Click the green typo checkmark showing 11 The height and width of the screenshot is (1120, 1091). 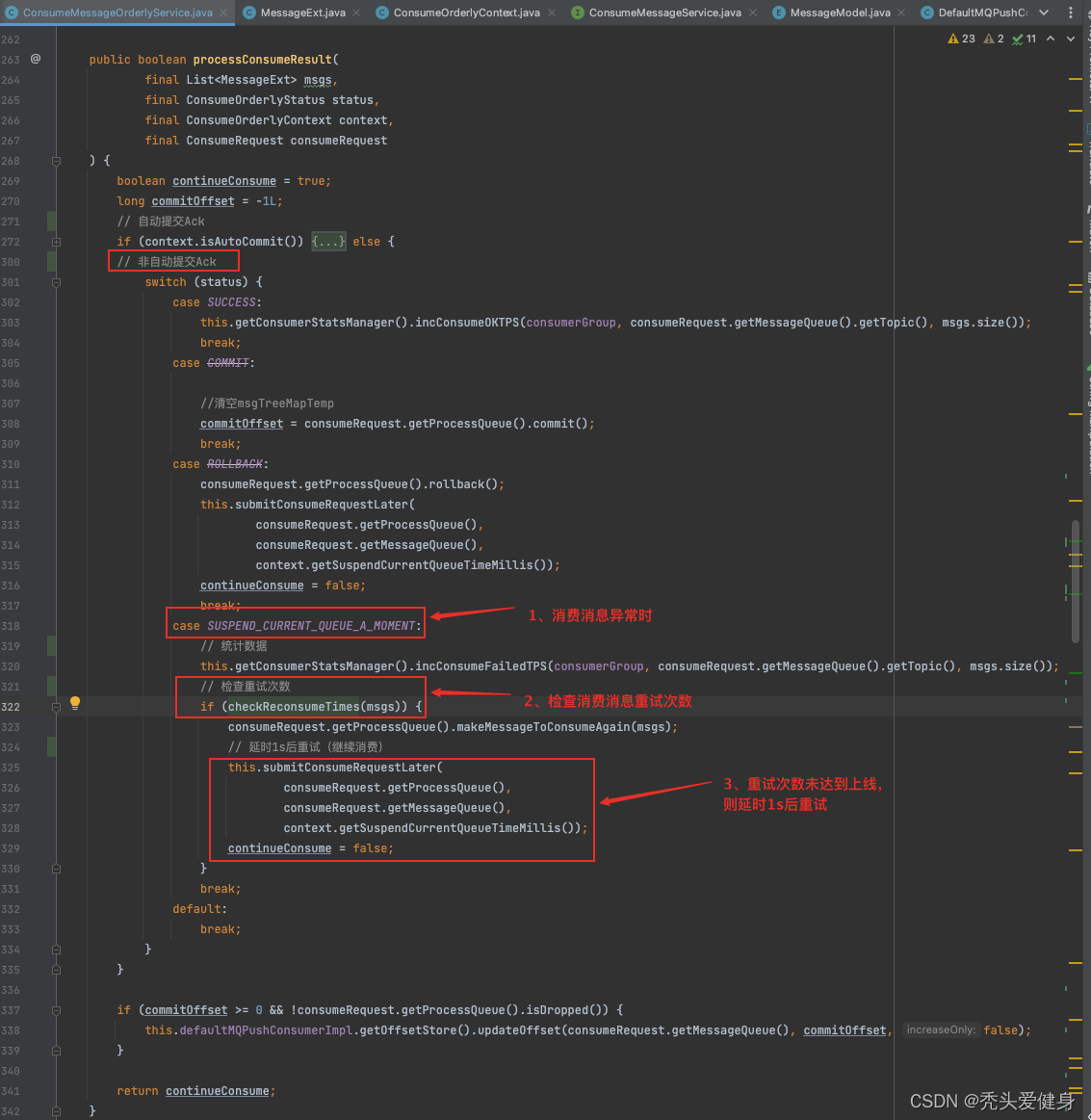(1025, 39)
